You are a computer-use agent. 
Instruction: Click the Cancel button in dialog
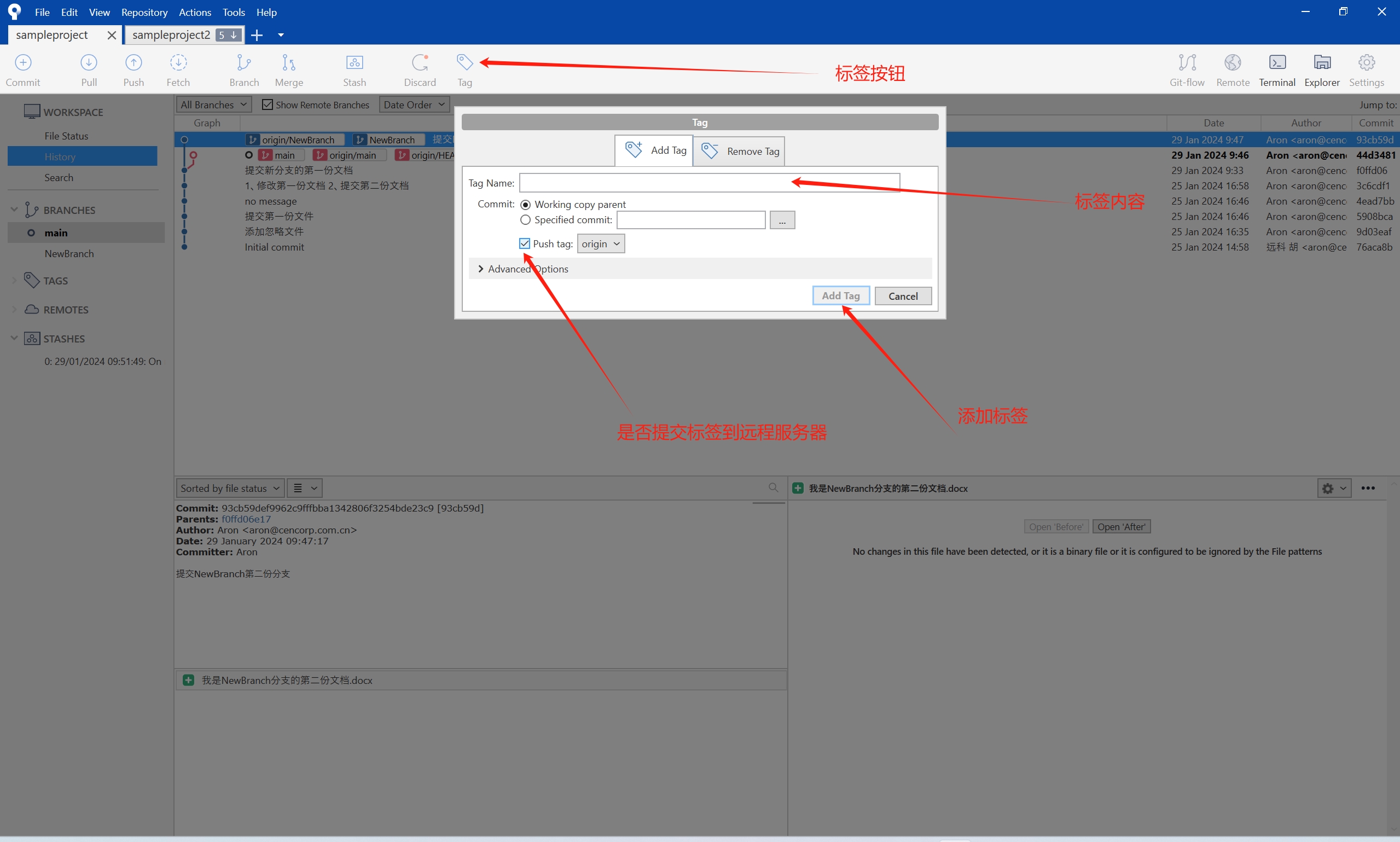903,295
